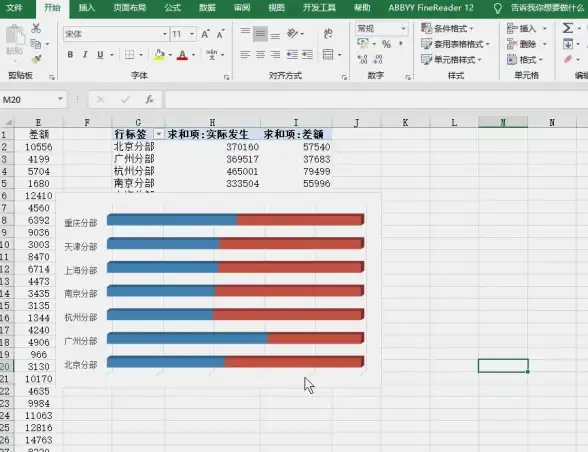Open the font color dropdown arrow
Image resolution: width=588 pixels, height=452 pixels.
click(194, 55)
